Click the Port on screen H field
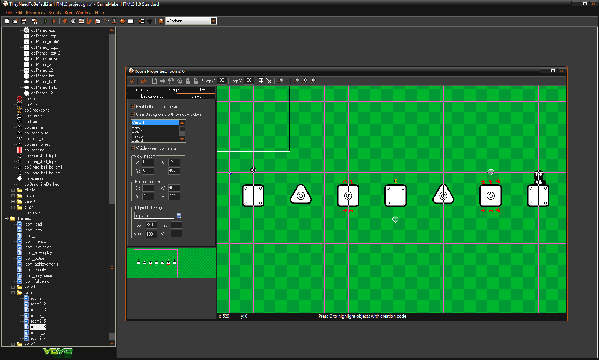 tap(174, 196)
